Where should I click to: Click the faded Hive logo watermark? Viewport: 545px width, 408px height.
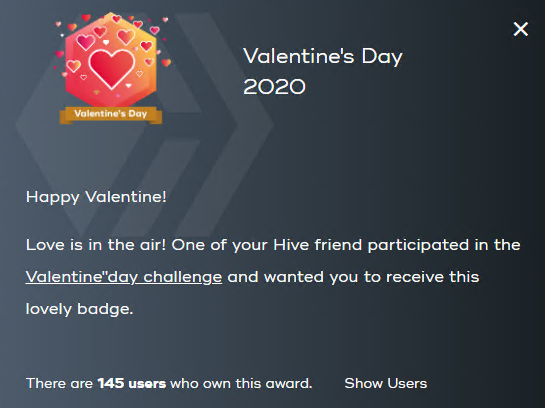pos(144,124)
